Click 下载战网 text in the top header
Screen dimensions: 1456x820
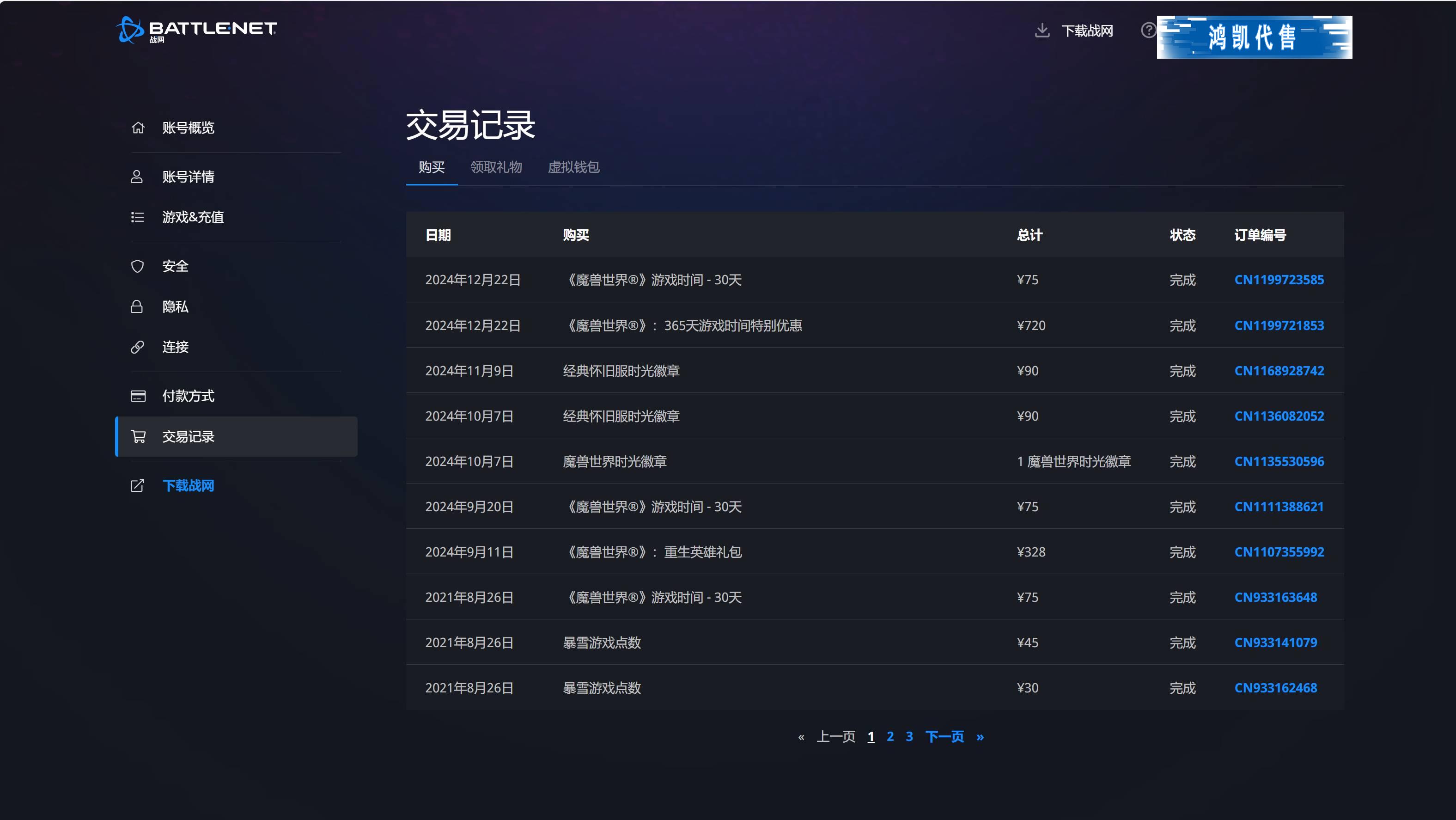tap(1087, 31)
